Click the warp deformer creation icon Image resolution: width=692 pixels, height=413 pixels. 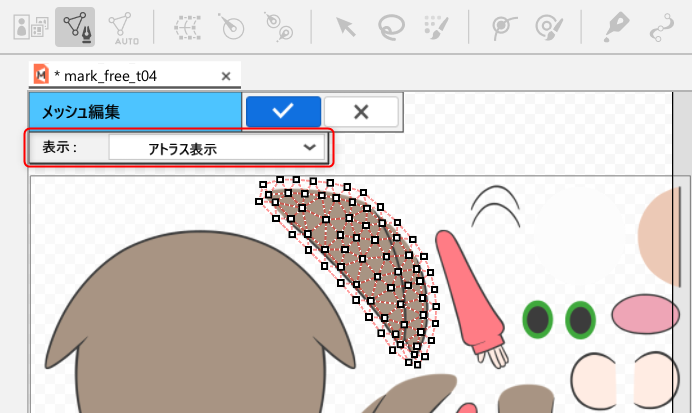click(x=186, y=24)
